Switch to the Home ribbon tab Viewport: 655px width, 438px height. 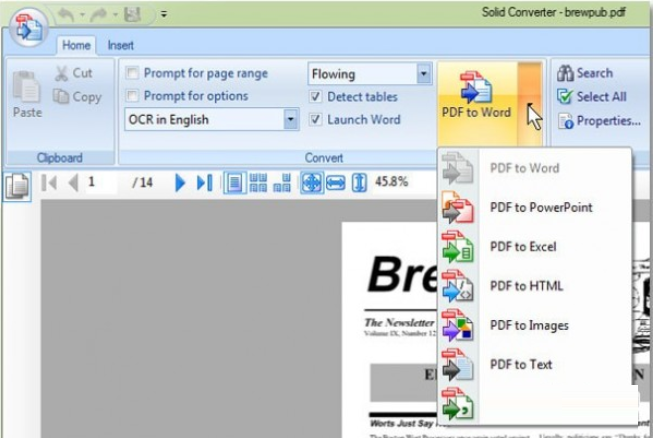76,45
